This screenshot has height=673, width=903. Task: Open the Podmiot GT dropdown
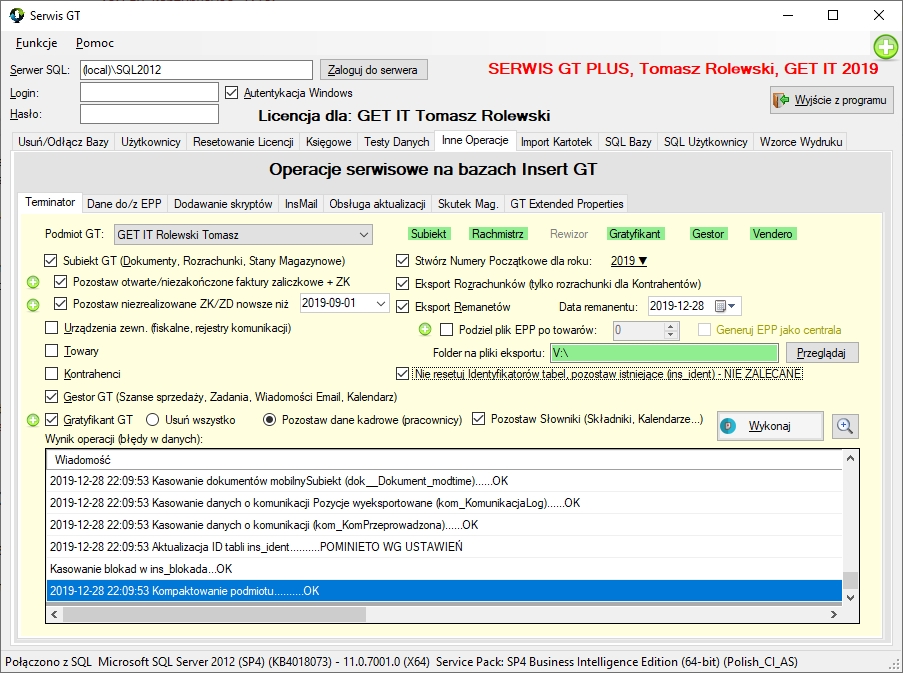point(243,235)
